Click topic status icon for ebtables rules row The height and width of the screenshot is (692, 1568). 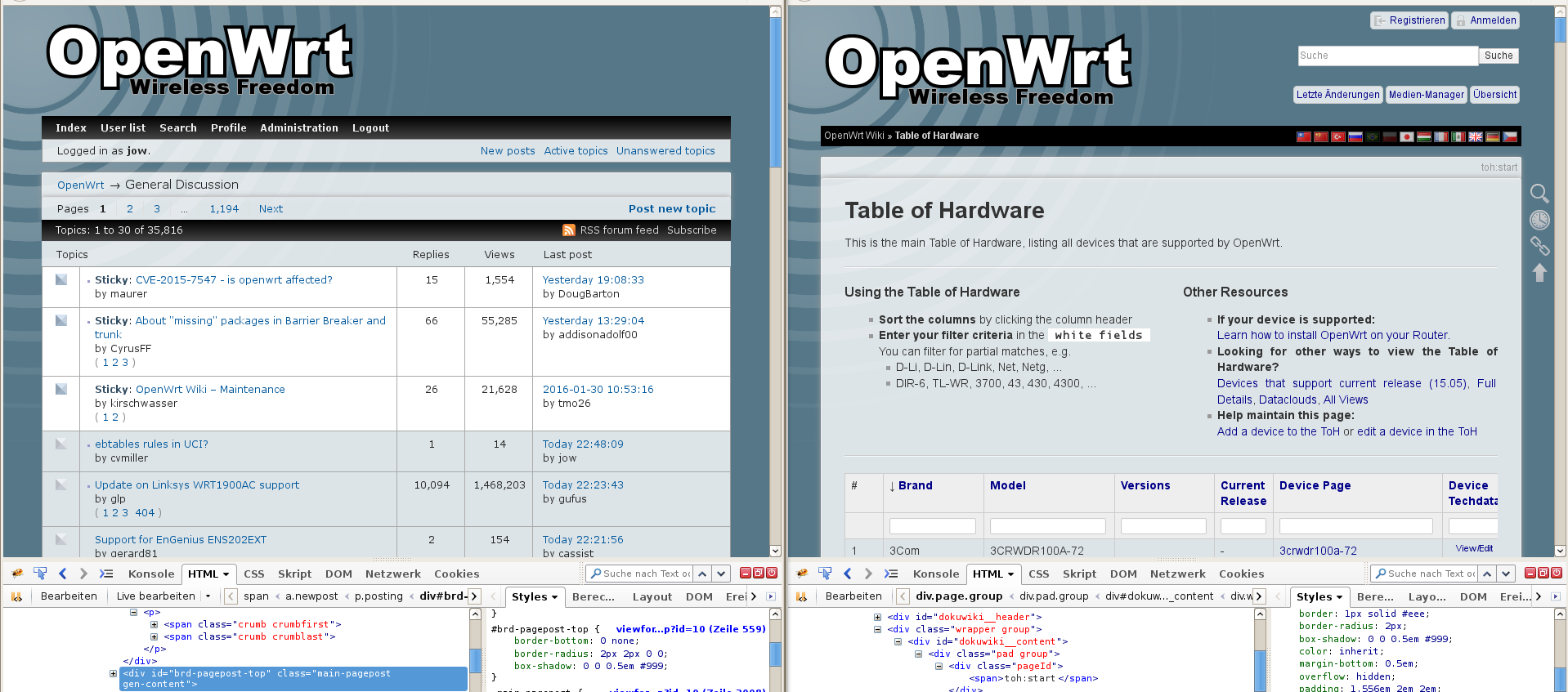coord(61,444)
